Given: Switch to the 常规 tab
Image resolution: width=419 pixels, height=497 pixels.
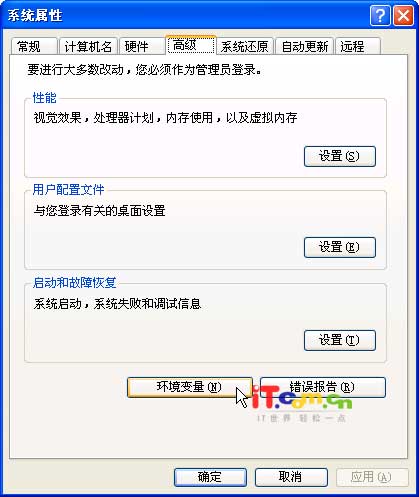Looking at the screenshot, I should coord(33,46).
